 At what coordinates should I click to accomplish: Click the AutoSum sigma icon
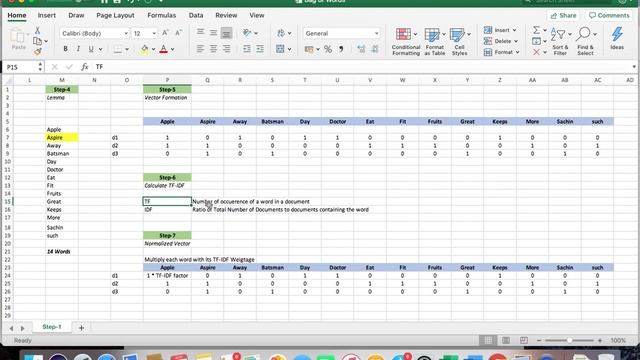536,30
